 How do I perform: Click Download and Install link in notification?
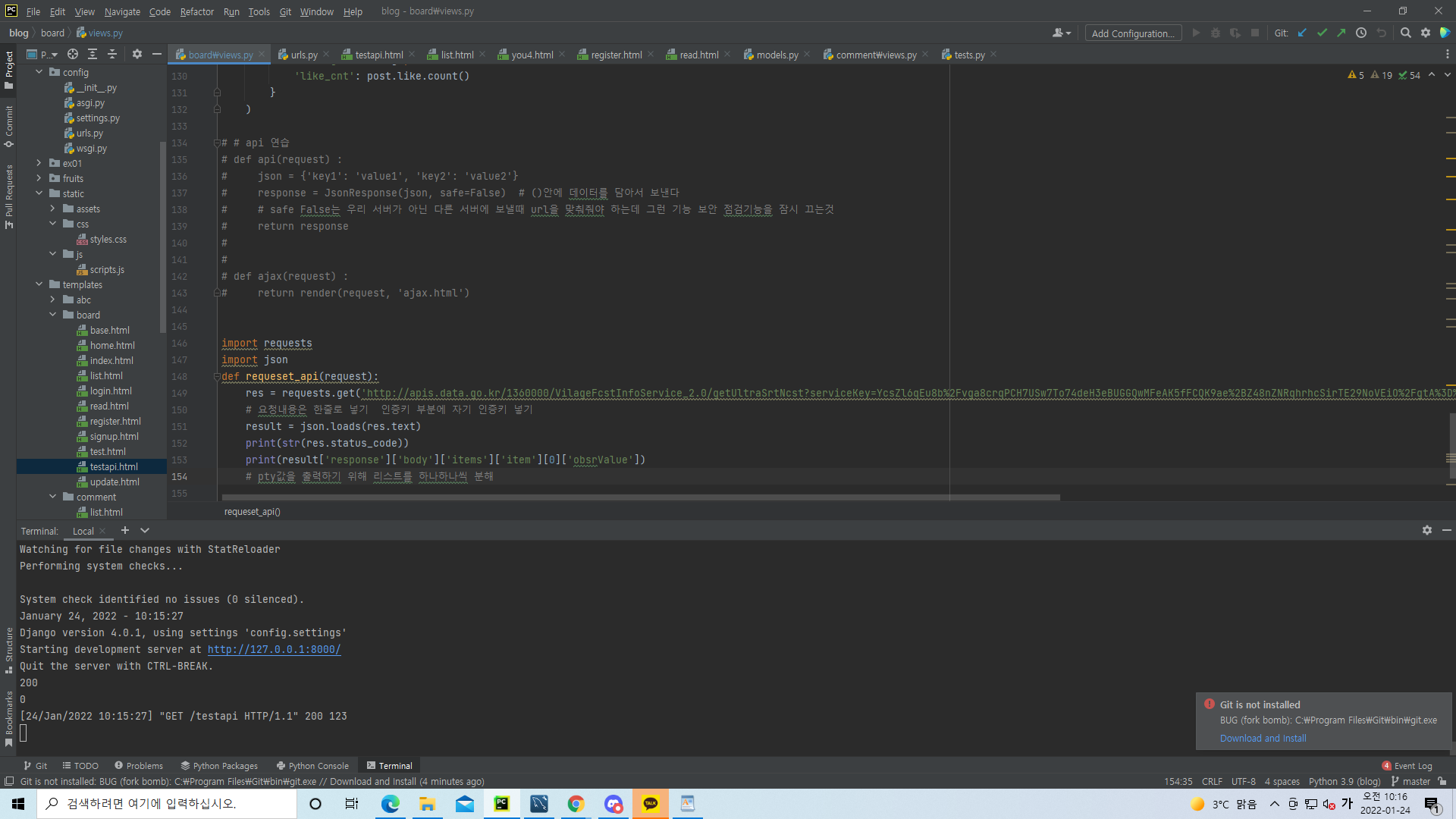[1263, 738]
